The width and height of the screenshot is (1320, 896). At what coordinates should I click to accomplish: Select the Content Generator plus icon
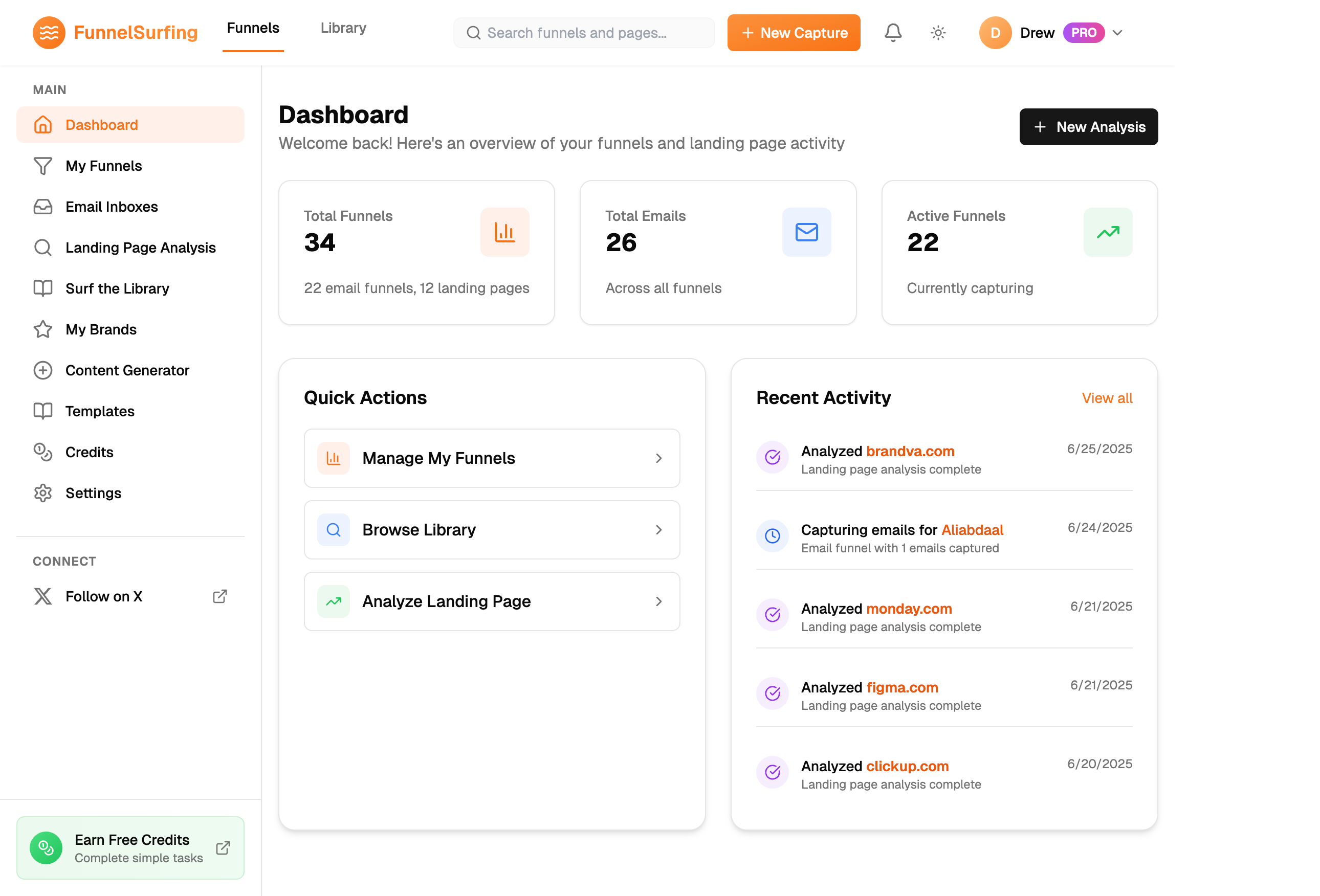pyautogui.click(x=42, y=370)
